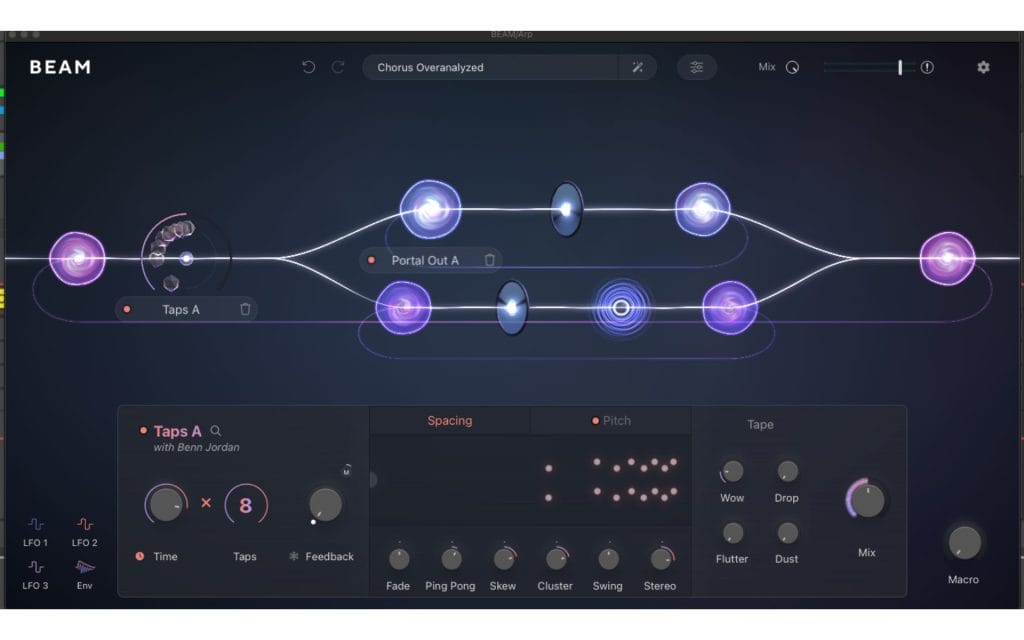
Task: Delete Taps A node with trash icon
Action: 245,309
